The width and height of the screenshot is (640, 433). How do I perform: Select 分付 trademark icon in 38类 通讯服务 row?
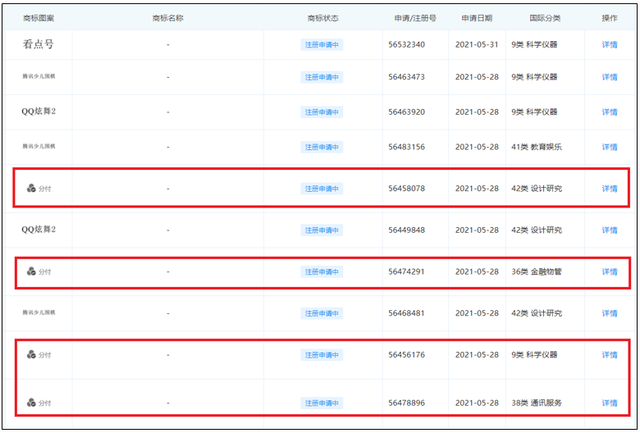pyautogui.click(x=39, y=403)
